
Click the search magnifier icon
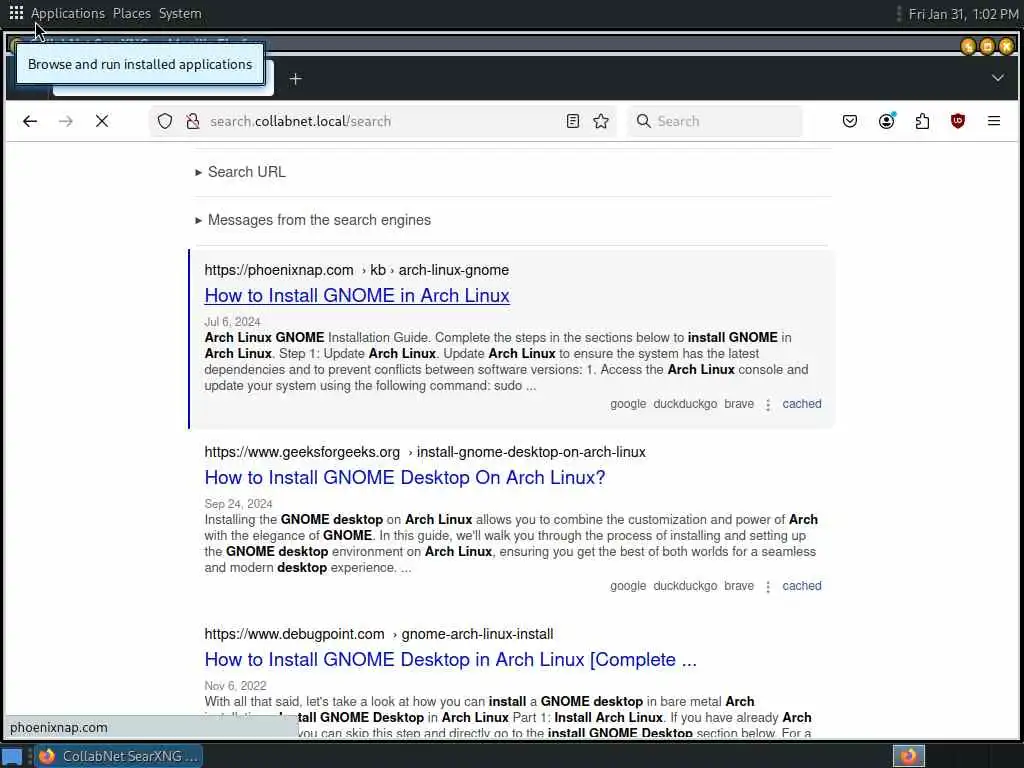pos(643,121)
